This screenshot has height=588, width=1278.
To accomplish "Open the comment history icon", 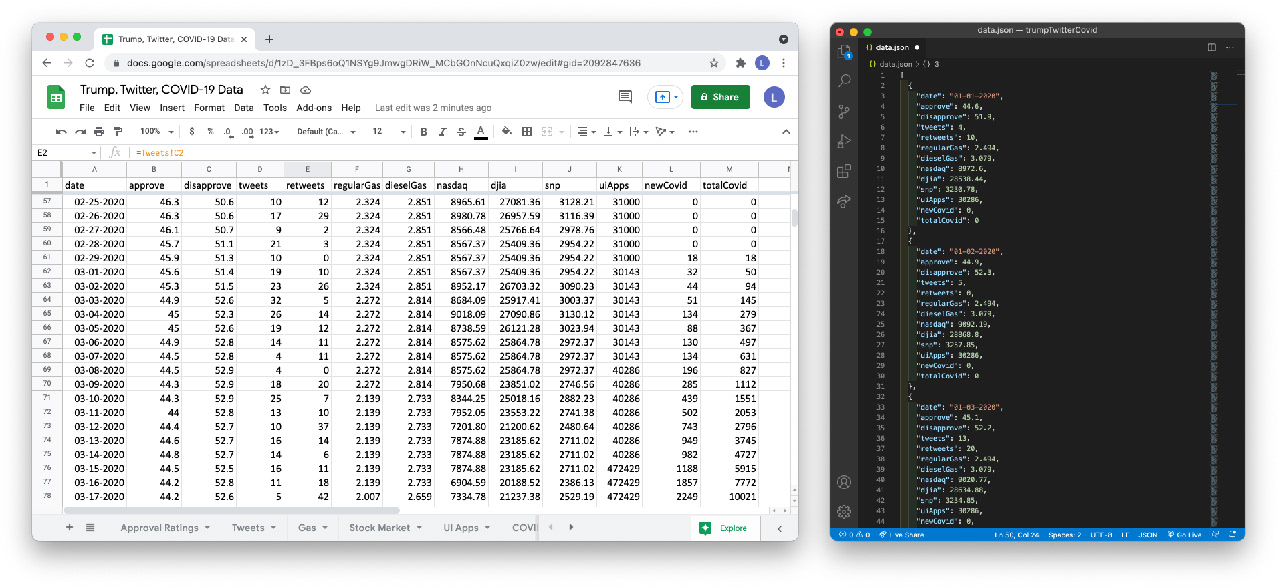I will point(625,97).
